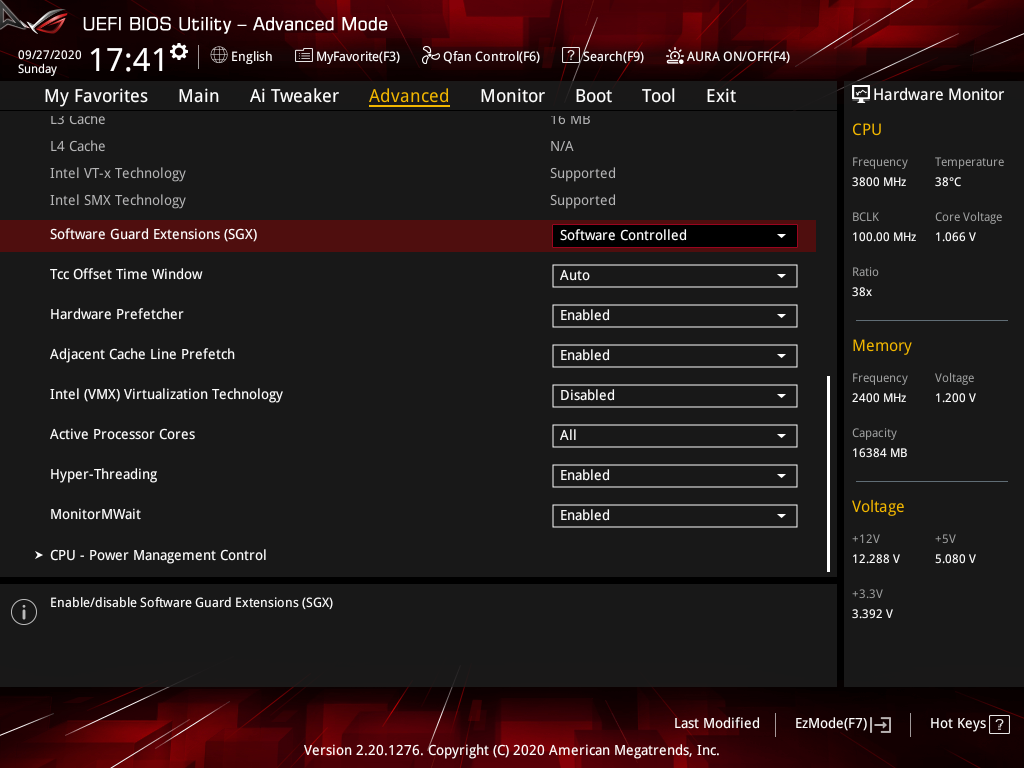Click the +12V reading 12.288 V
1024x768 pixels.
click(x=876, y=559)
